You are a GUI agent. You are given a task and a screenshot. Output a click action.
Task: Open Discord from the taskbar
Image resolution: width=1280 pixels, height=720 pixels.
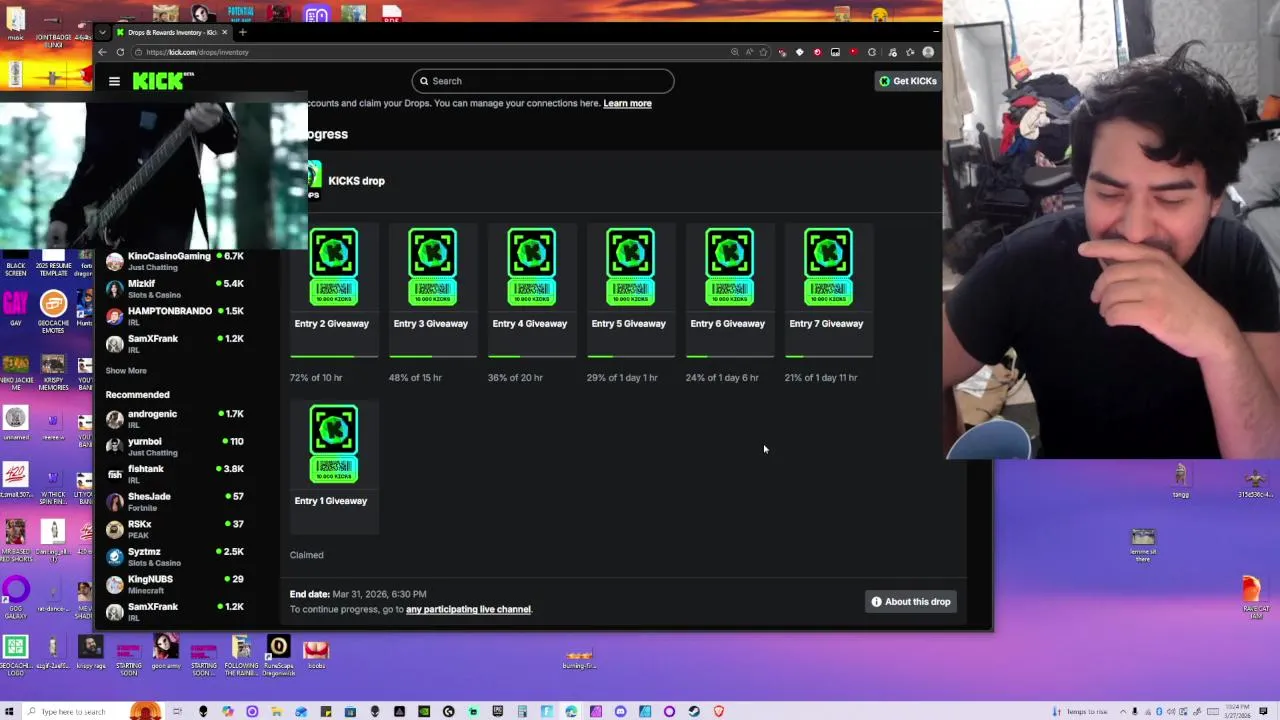coord(620,711)
